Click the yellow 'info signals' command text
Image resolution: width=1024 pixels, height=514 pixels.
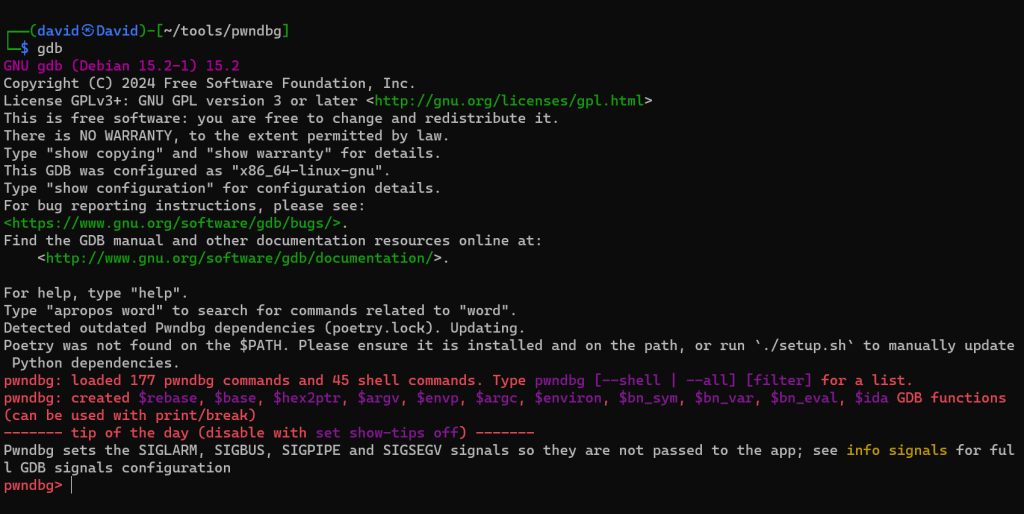[896, 450]
